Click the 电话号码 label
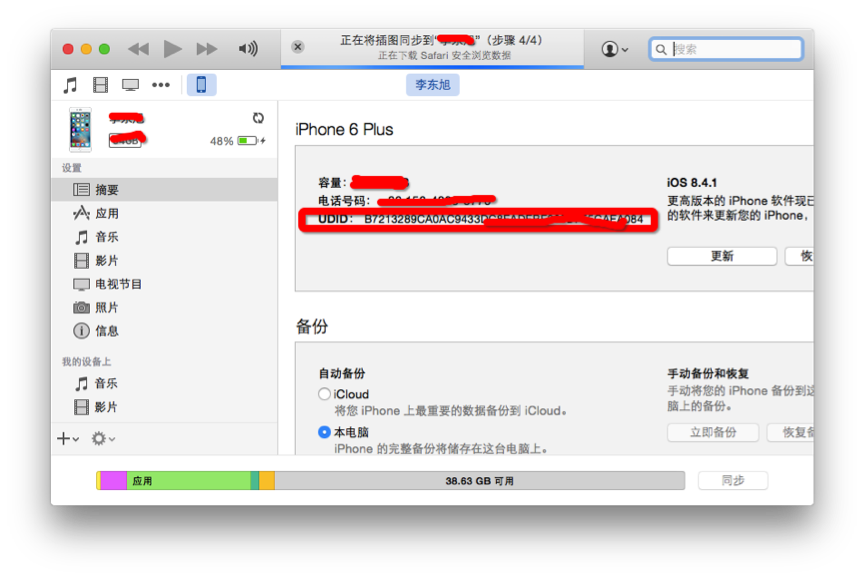Screen dimensions: 865x579 point(344,201)
